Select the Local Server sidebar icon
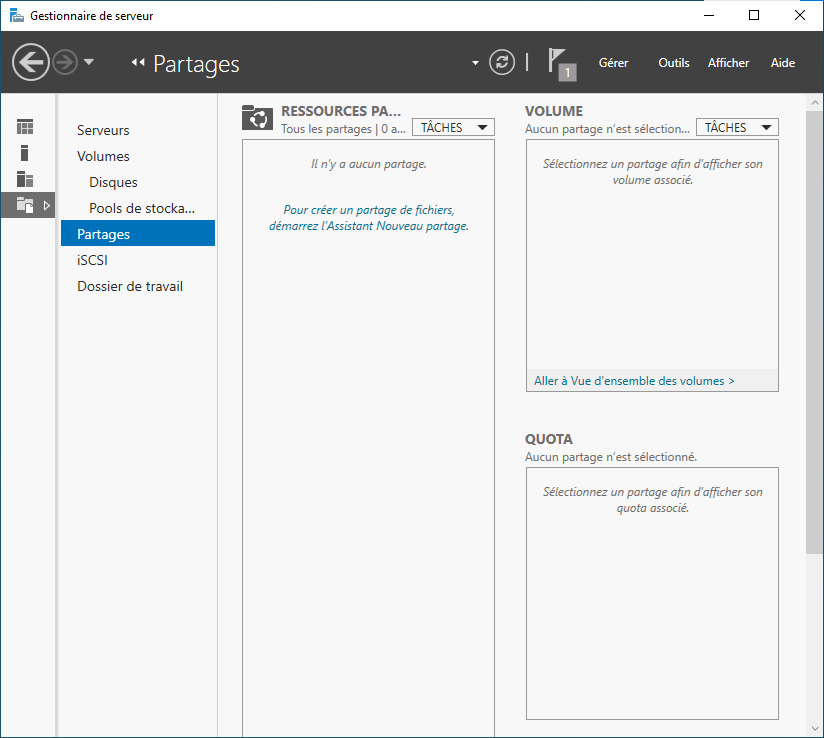The height and width of the screenshot is (738, 824). pos(25,153)
